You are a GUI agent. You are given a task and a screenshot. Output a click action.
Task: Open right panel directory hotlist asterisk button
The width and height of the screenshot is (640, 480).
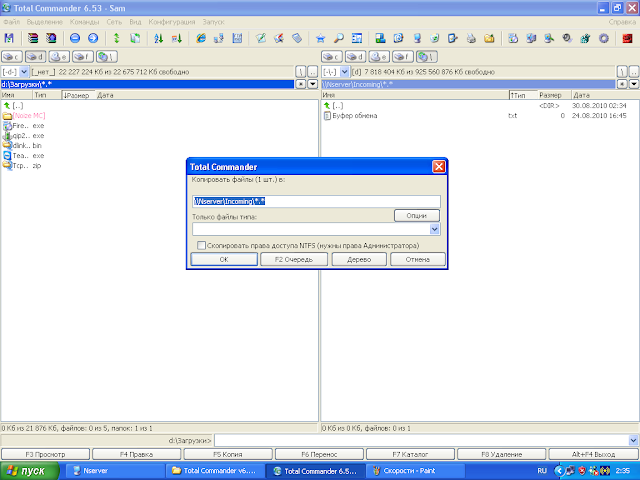pyautogui.click(x=622, y=84)
